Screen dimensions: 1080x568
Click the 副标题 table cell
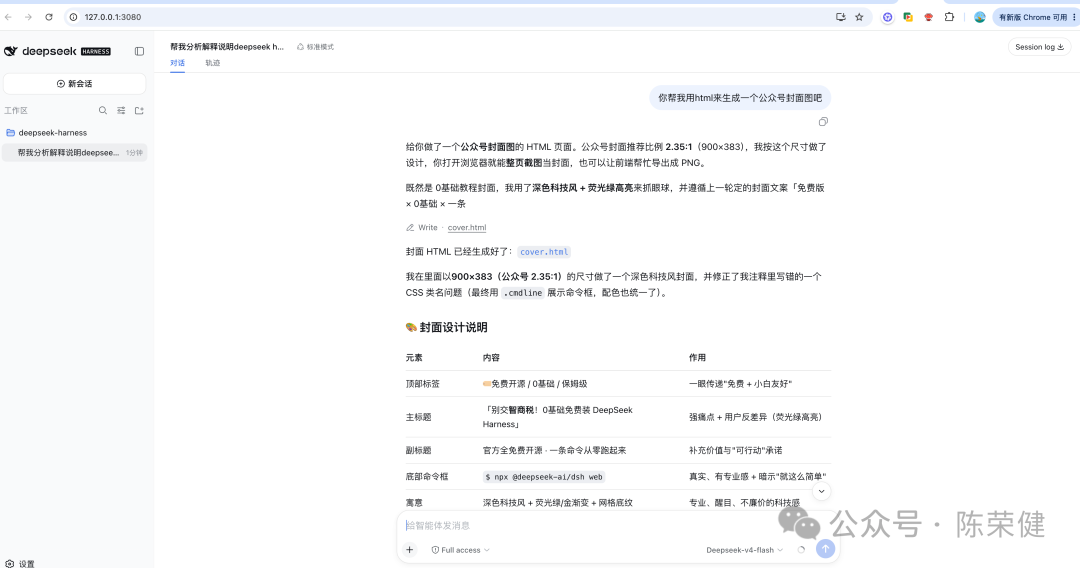click(x=418, y=450)
